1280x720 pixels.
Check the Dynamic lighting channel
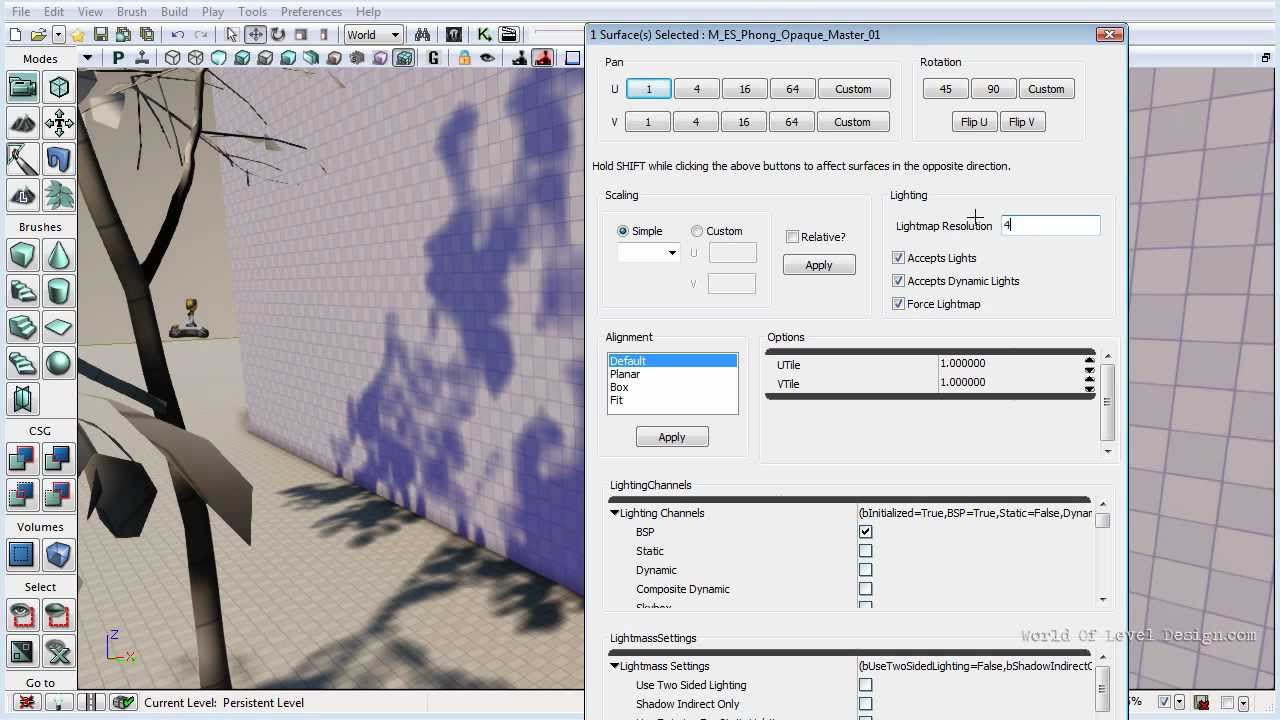pos(865,570)
